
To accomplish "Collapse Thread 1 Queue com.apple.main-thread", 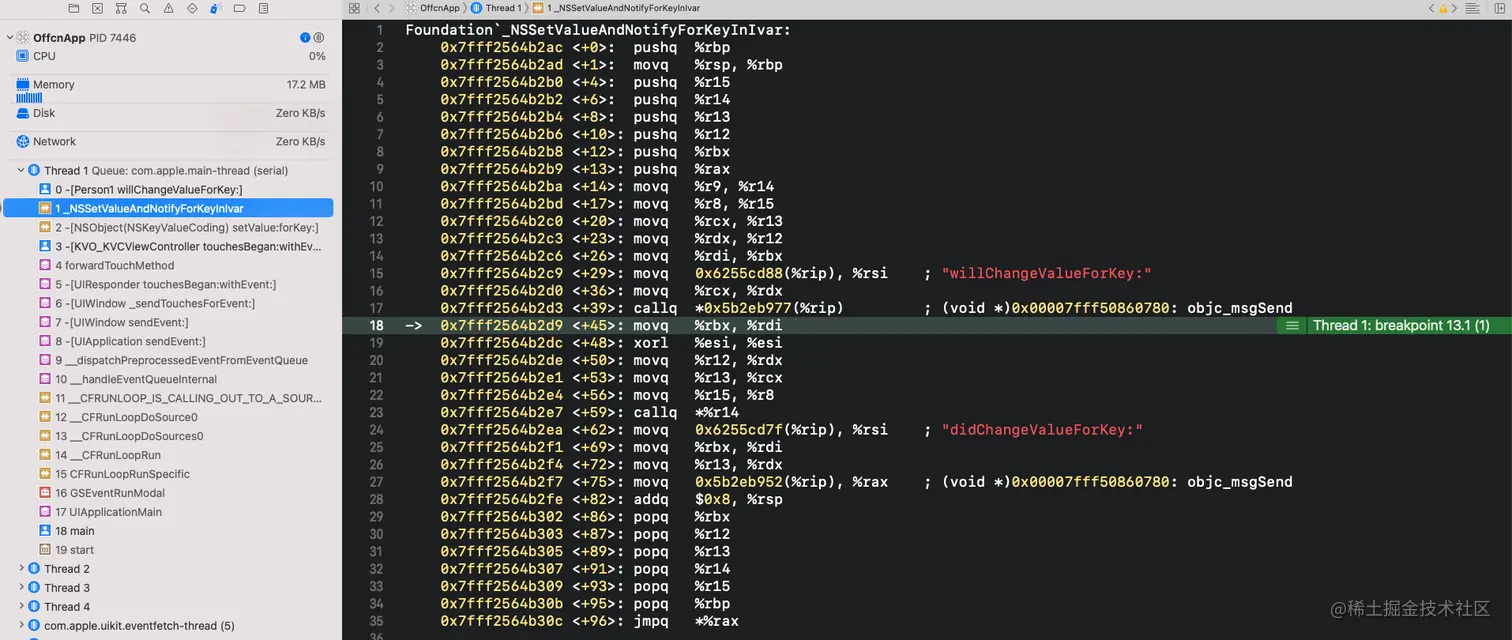I will coord(21,170).
